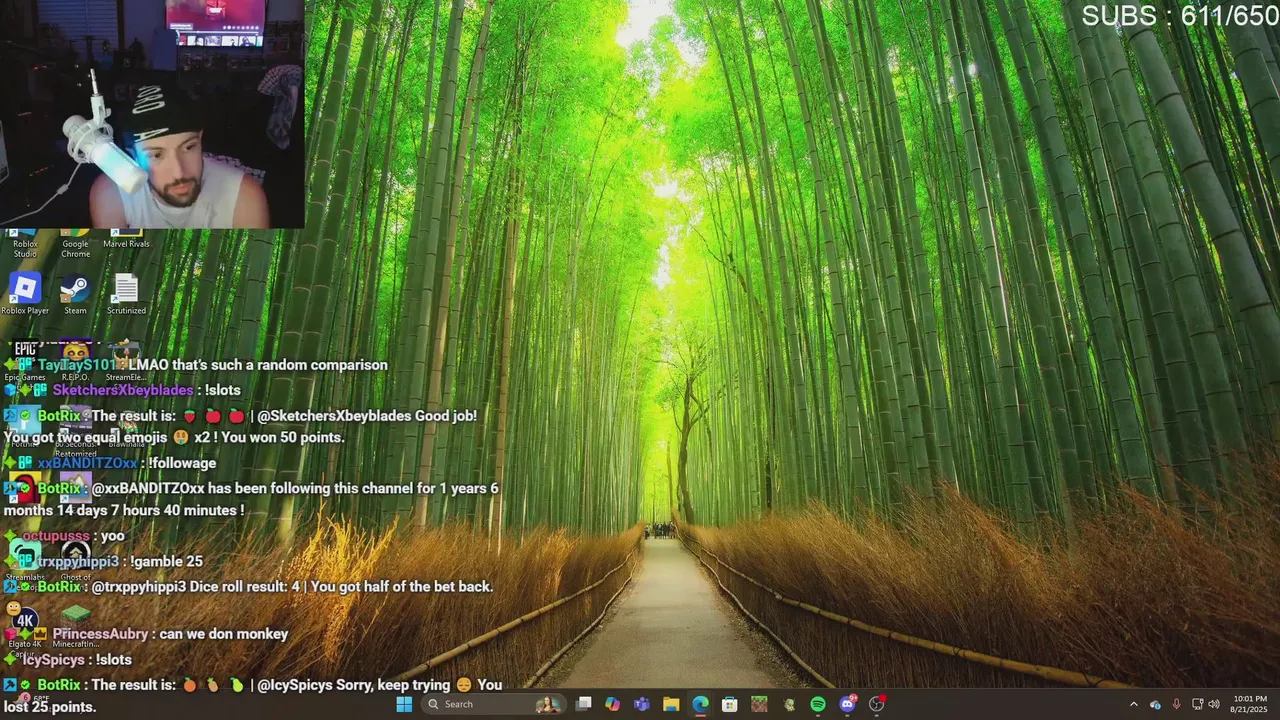Click chat username SketchersXbeyblades
Image resolution: width=1280 pixels, height=720 pixels.
tap(123, 390)
